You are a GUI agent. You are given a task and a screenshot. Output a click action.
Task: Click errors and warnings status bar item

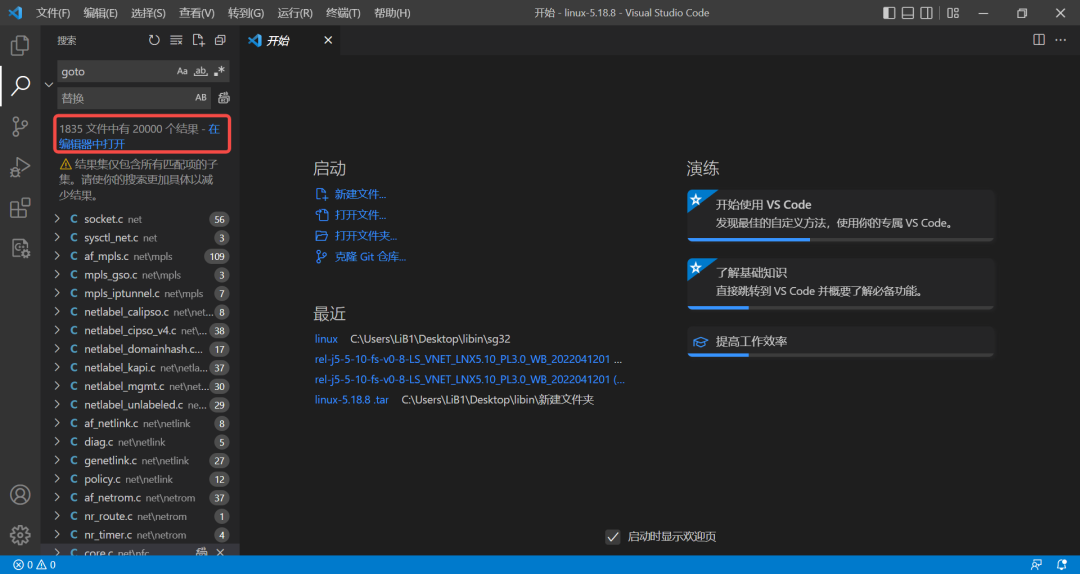pos(34,565)
